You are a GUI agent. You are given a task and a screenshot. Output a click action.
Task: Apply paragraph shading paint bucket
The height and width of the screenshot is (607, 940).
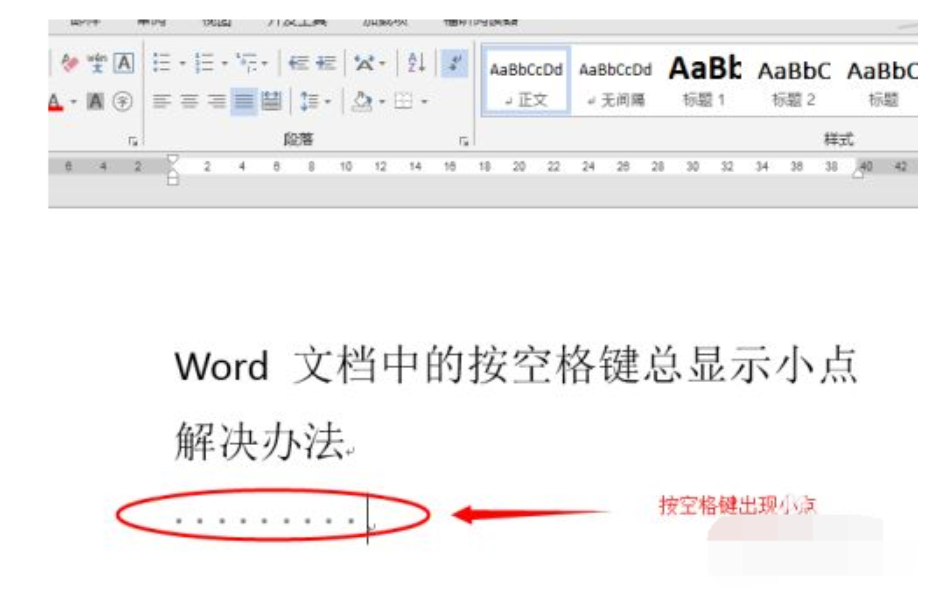tap(362, 101)
